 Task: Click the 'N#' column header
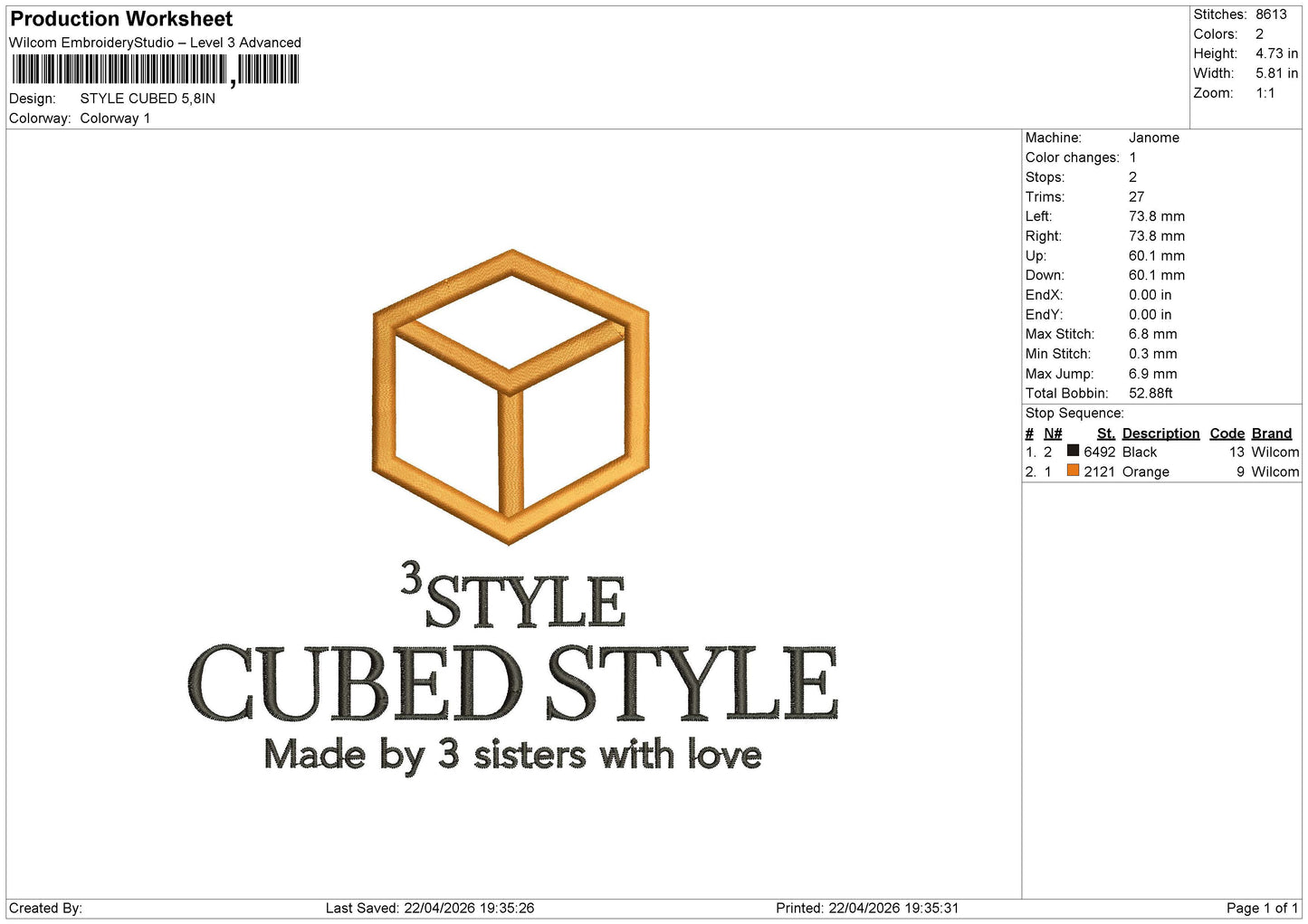coord(1053,433)
